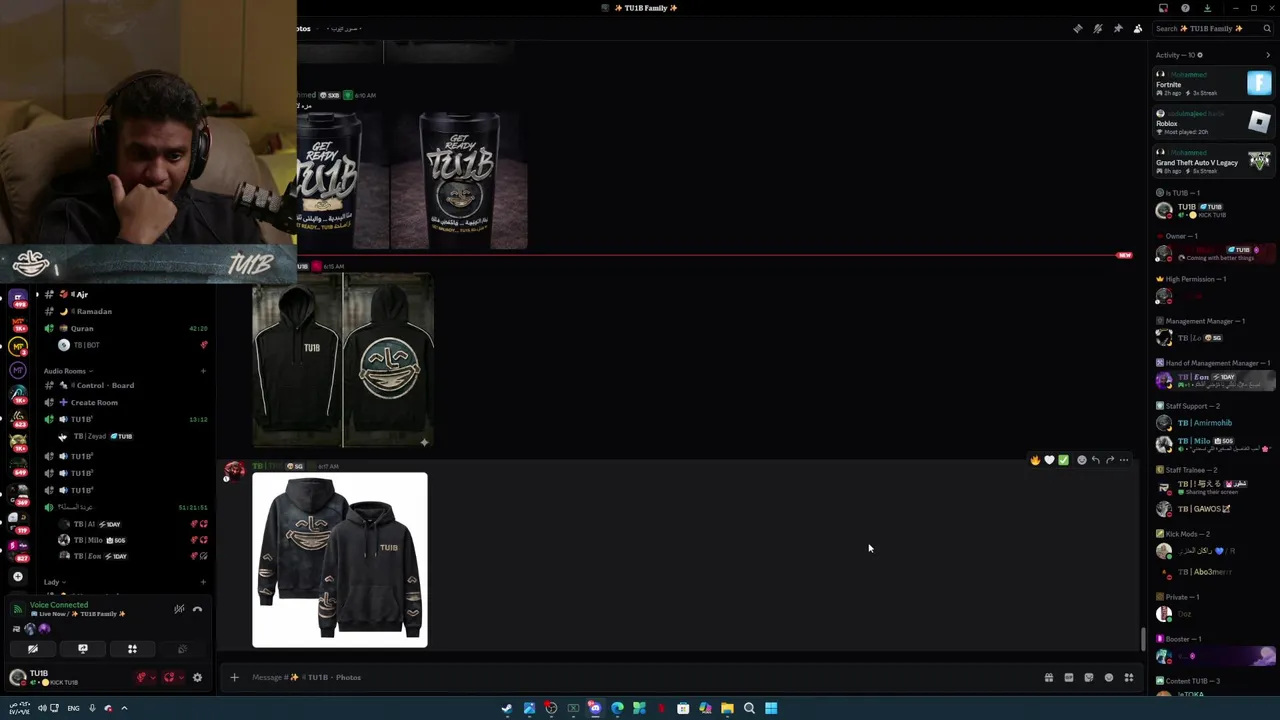Viewport: 1280px width, 720px height.
Task: Click the Search TU1B Family field
Action: coord(1212,29)
